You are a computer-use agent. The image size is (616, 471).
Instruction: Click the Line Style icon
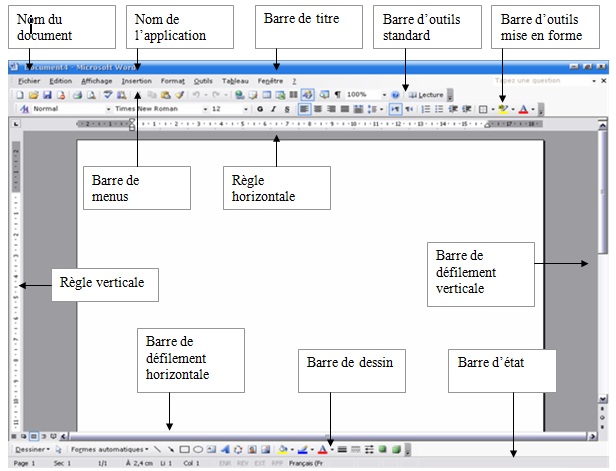click(342, 449)
